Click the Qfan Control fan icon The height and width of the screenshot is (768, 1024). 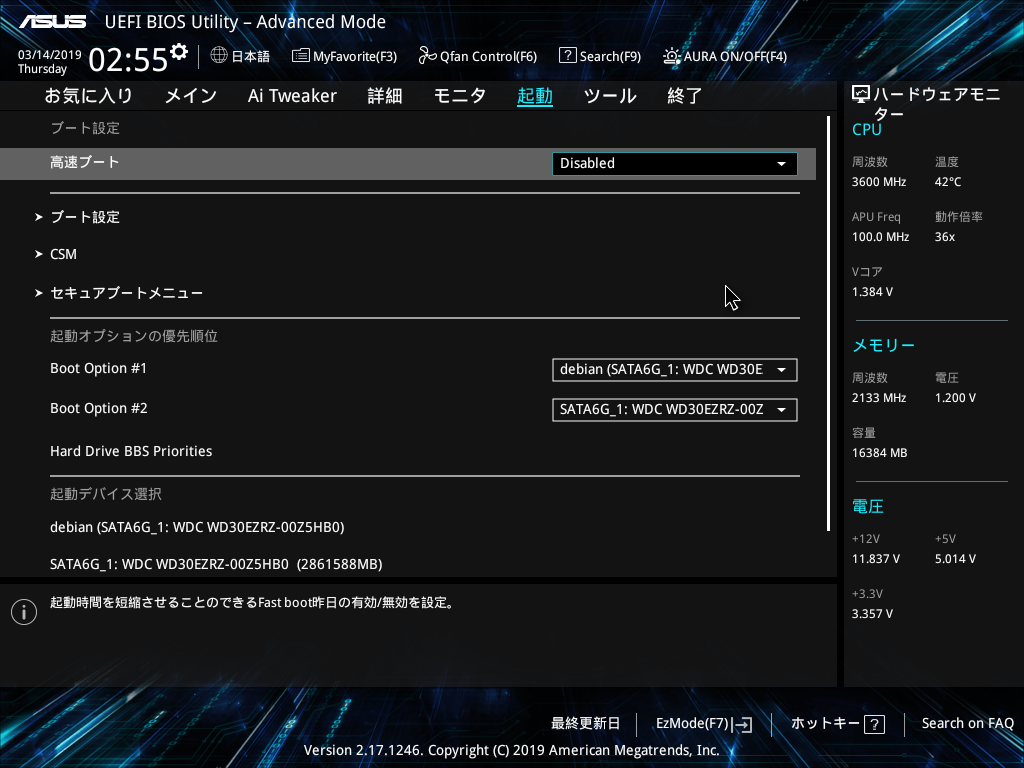[427, 56]
